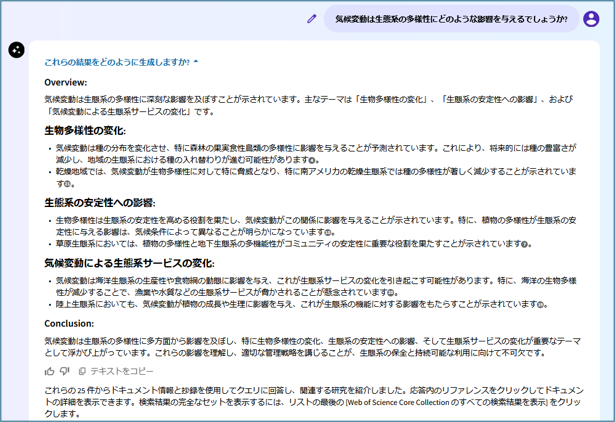Click the caret arrow after 生成しますか?

coord(196,62)
